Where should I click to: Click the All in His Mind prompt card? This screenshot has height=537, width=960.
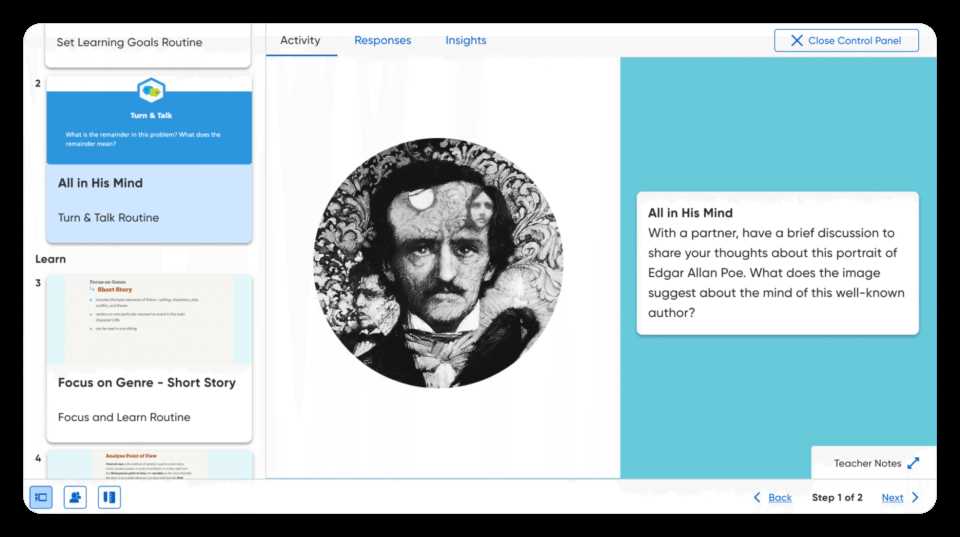coord(778,263)
